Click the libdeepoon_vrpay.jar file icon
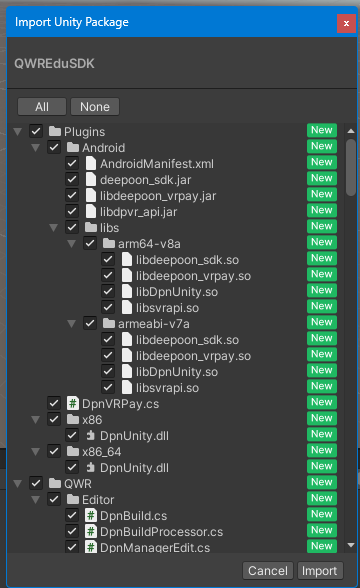The height and width of the screenshot is (588, 360). [91, 195]
